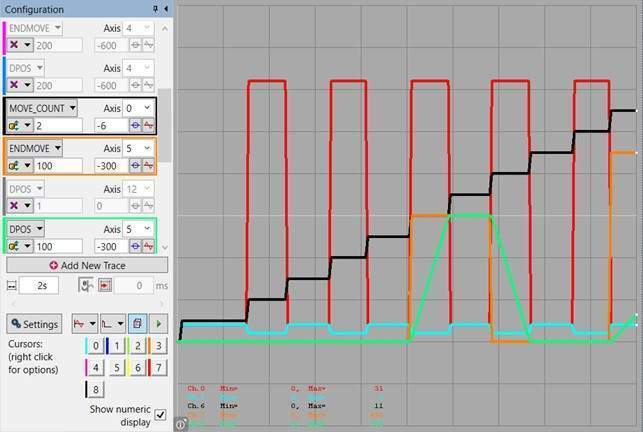643x432 pixels.
Task: Click the time base field showing 2s
Action: pos(39,286)
